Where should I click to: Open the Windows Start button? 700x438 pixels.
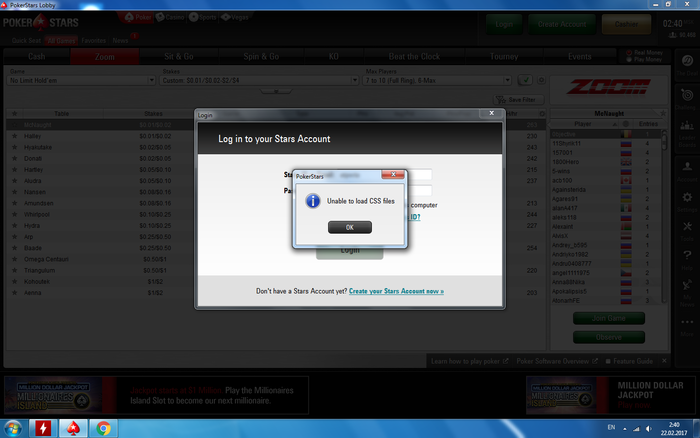coord(13,429)
